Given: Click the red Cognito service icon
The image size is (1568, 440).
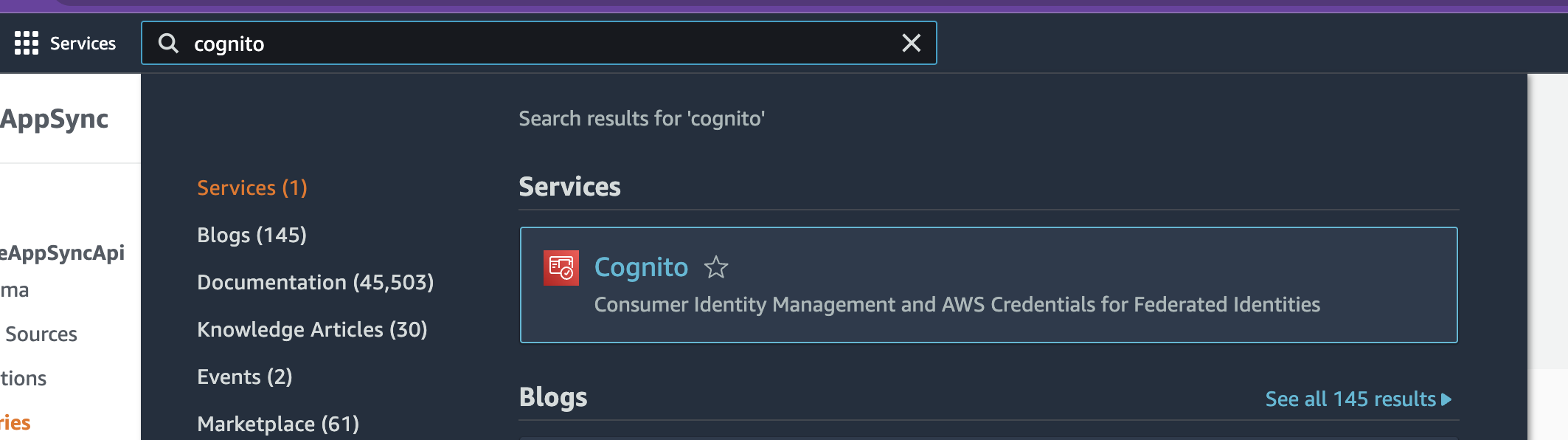Looking at the screenshot, I should tap(561, 268).
